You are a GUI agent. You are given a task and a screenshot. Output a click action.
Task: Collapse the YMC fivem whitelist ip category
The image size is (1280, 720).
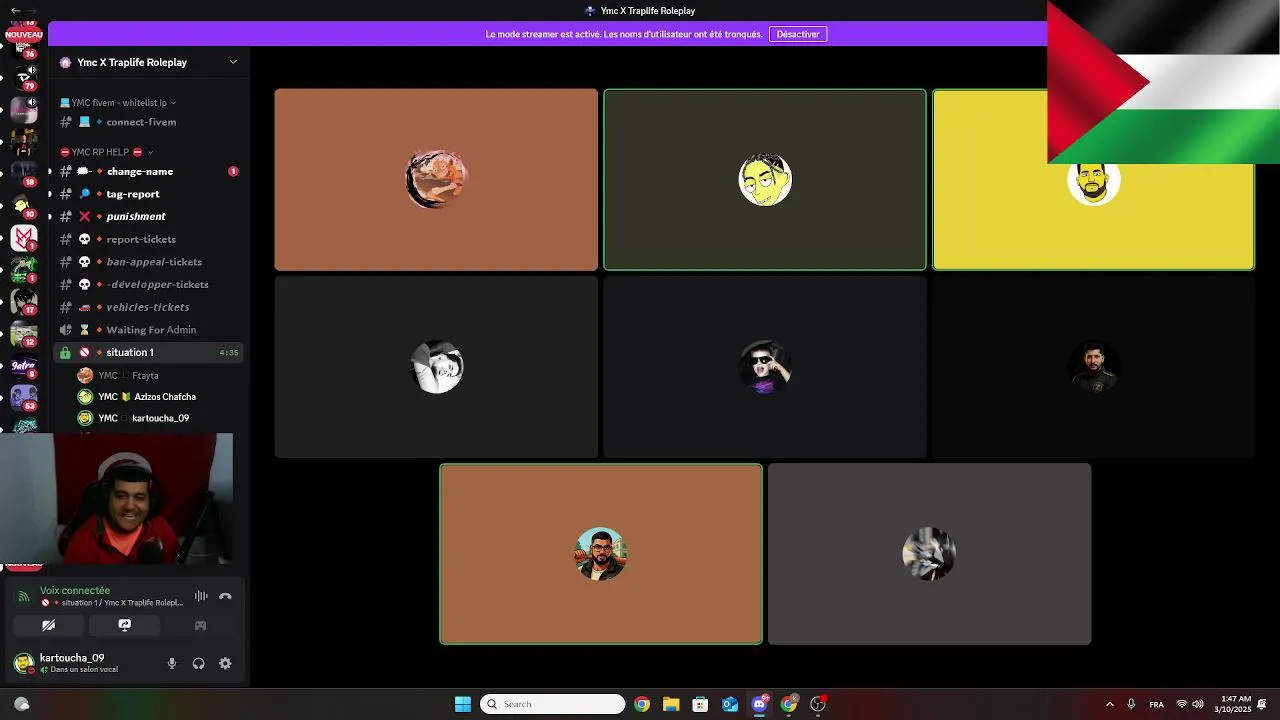118,103
